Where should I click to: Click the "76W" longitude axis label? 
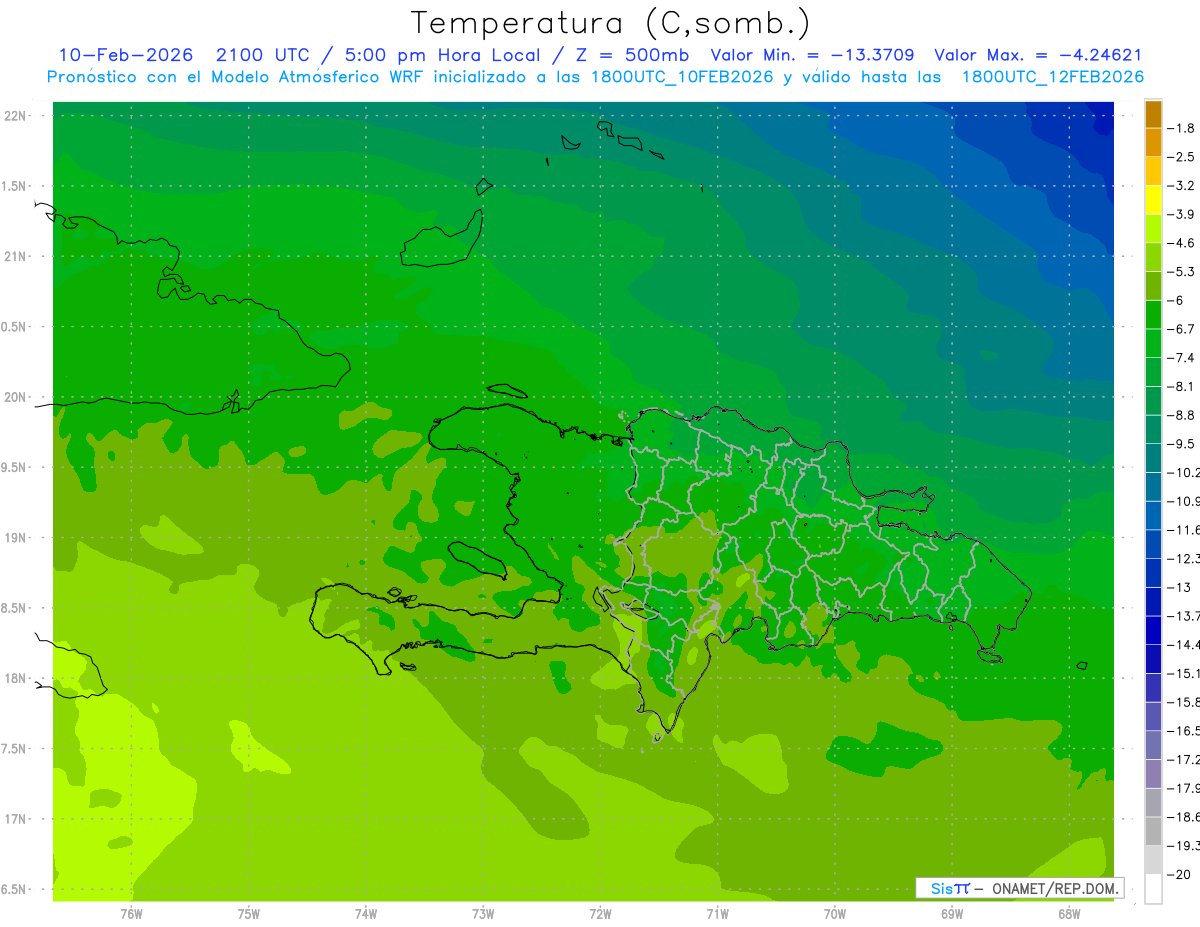pos(131,913)
